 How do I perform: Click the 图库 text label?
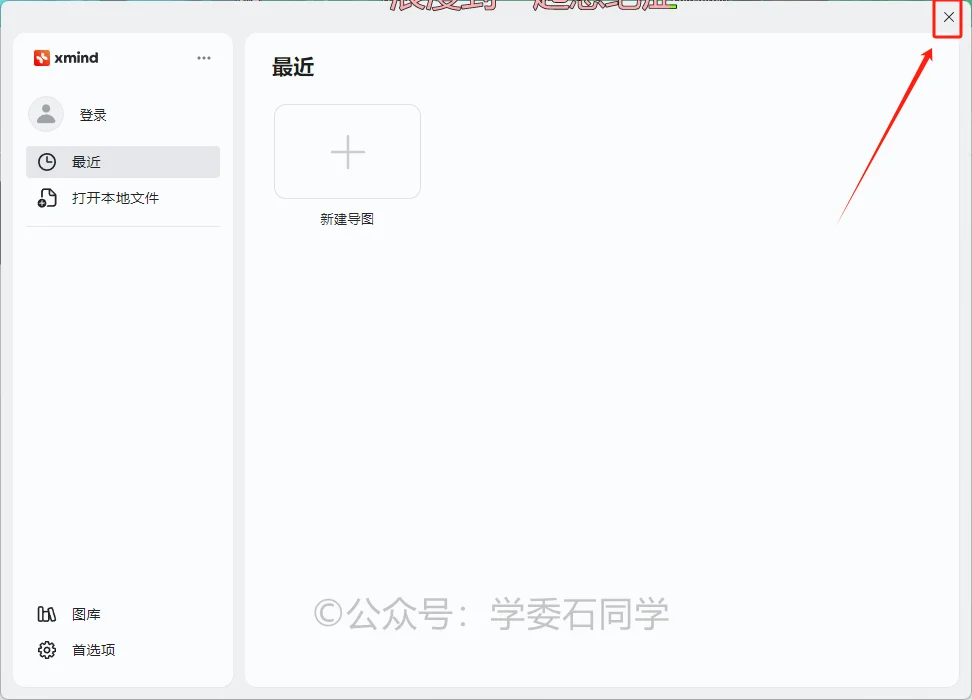[86, 614]
